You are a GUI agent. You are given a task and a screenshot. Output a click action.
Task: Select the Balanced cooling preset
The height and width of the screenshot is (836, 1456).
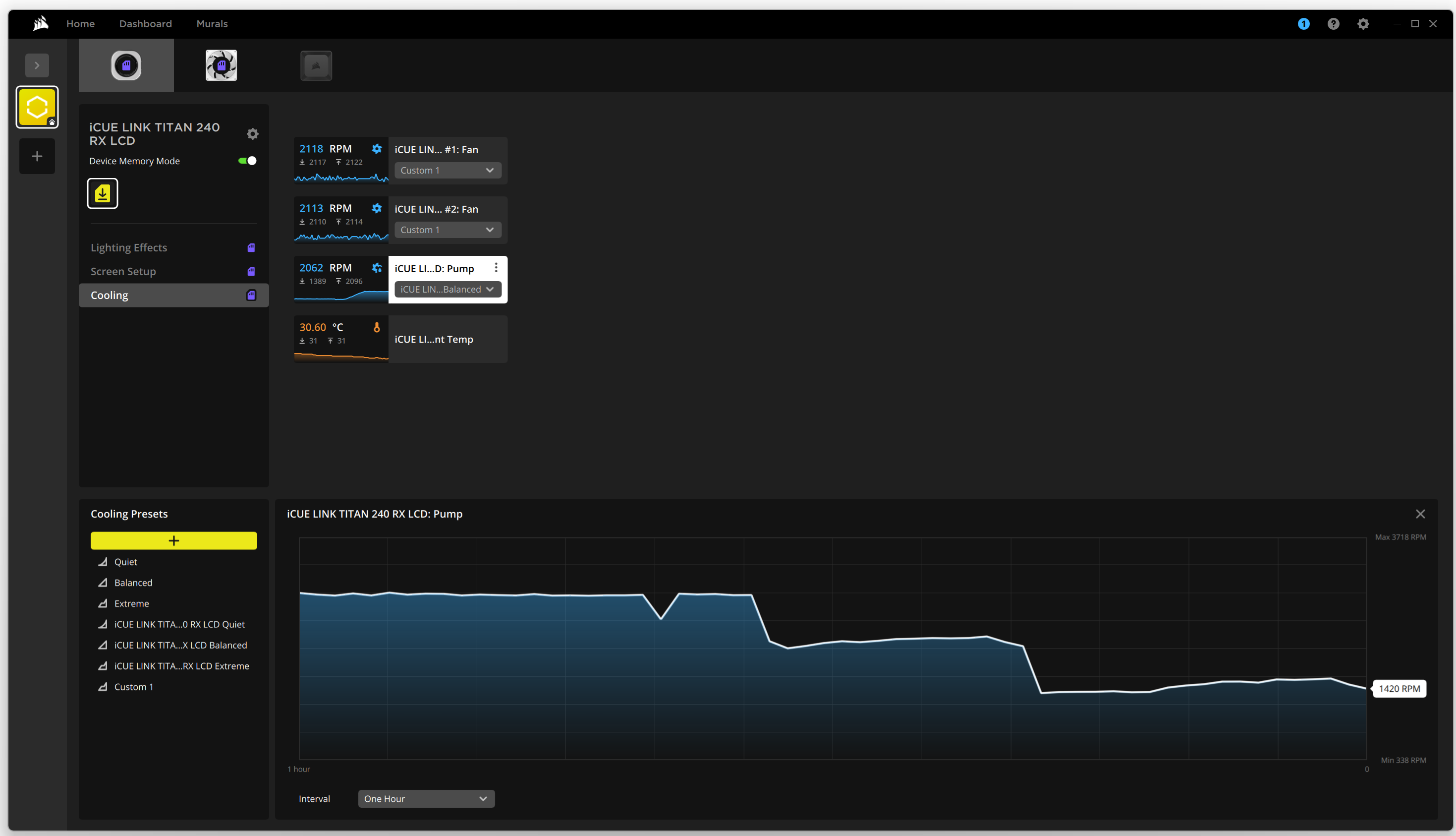click(133, 583)
